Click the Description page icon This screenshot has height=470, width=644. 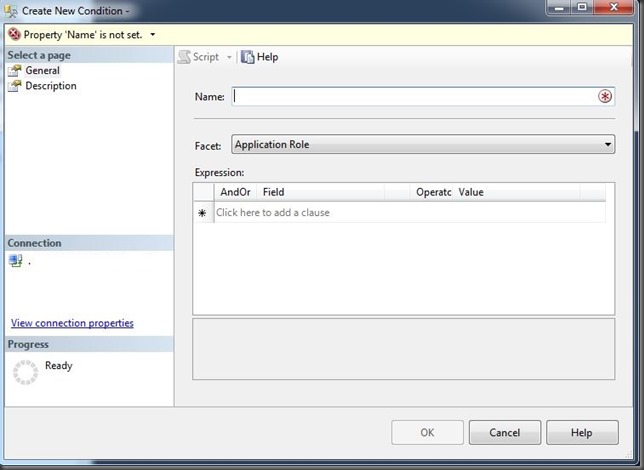[15, 86]
